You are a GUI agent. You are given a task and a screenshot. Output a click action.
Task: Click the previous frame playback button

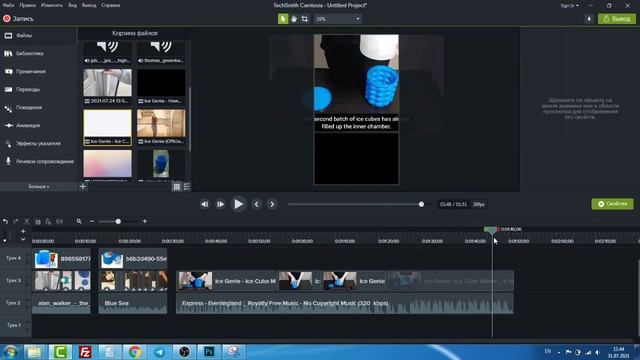click(x=204, y=204)
